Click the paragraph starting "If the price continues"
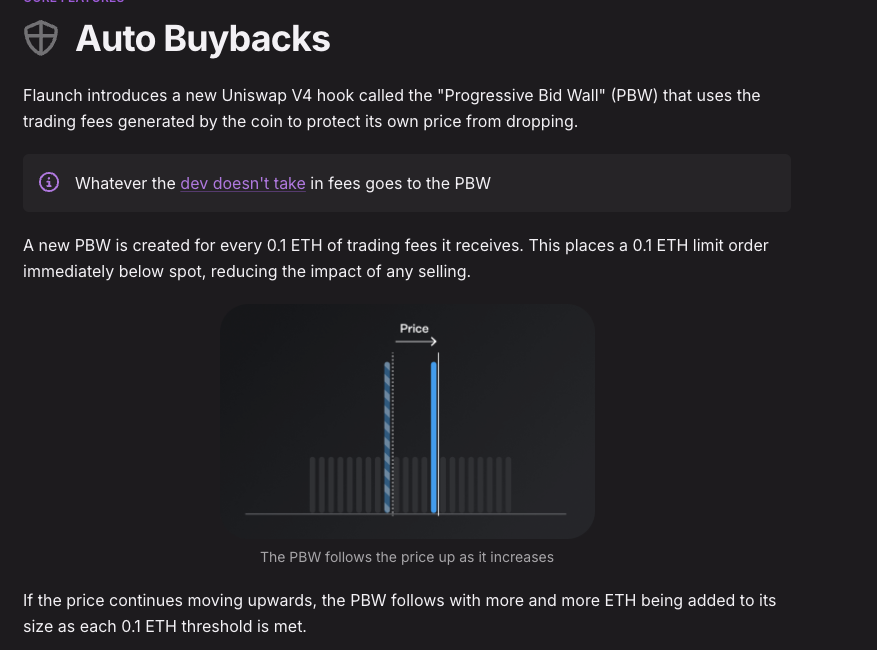Screen dimensions: 877x650 (x=399, y=613)
